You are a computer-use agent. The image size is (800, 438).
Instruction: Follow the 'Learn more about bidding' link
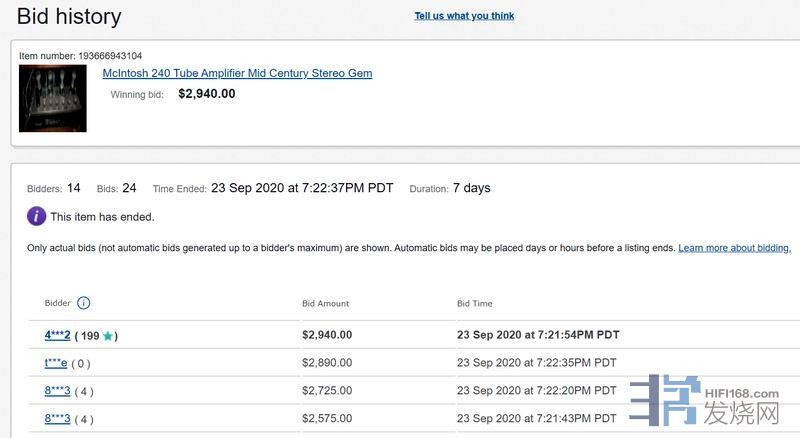pyautogui.click(x=734, y=248)
